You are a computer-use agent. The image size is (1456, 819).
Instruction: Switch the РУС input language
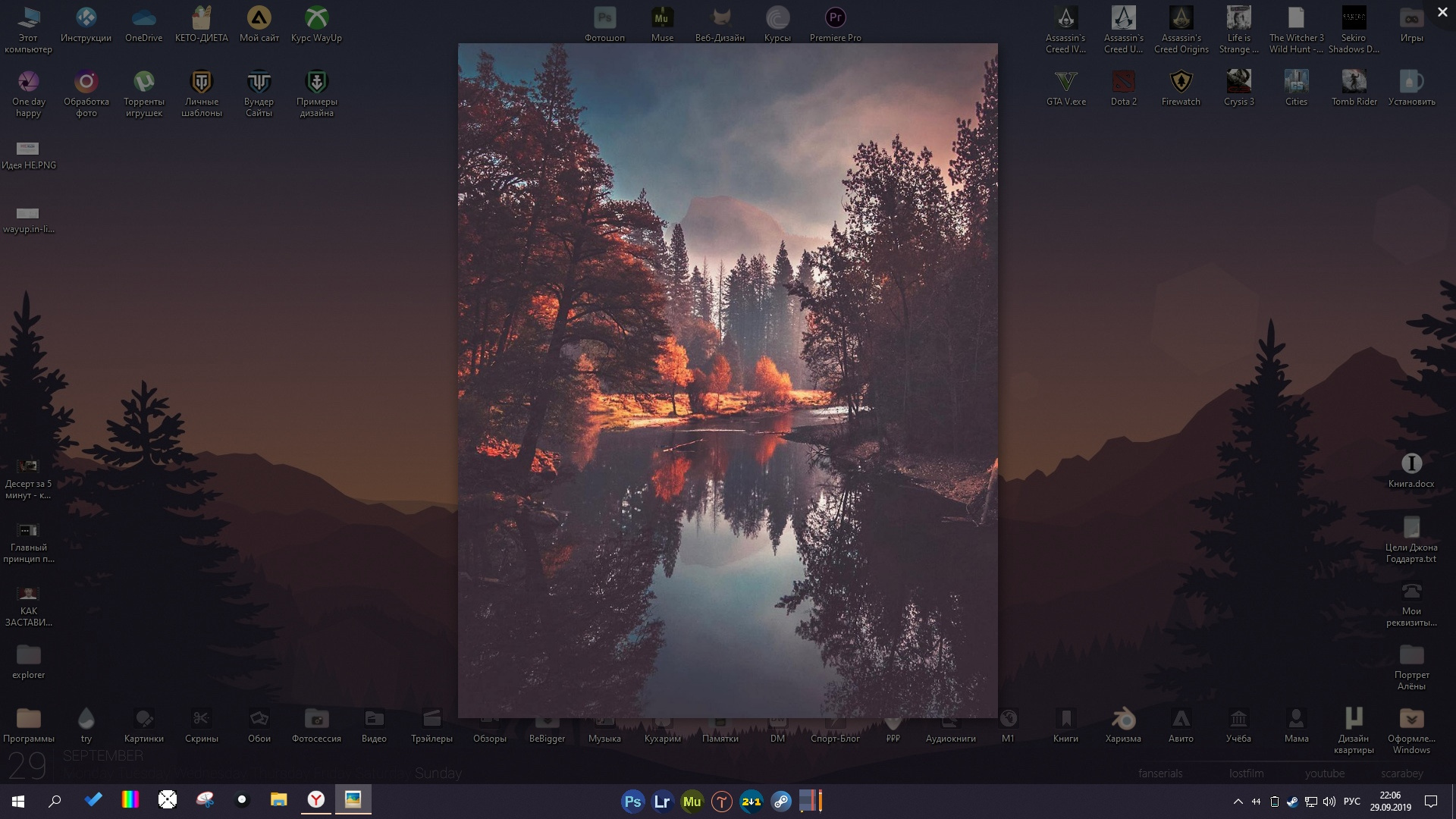coord(1352,802)
